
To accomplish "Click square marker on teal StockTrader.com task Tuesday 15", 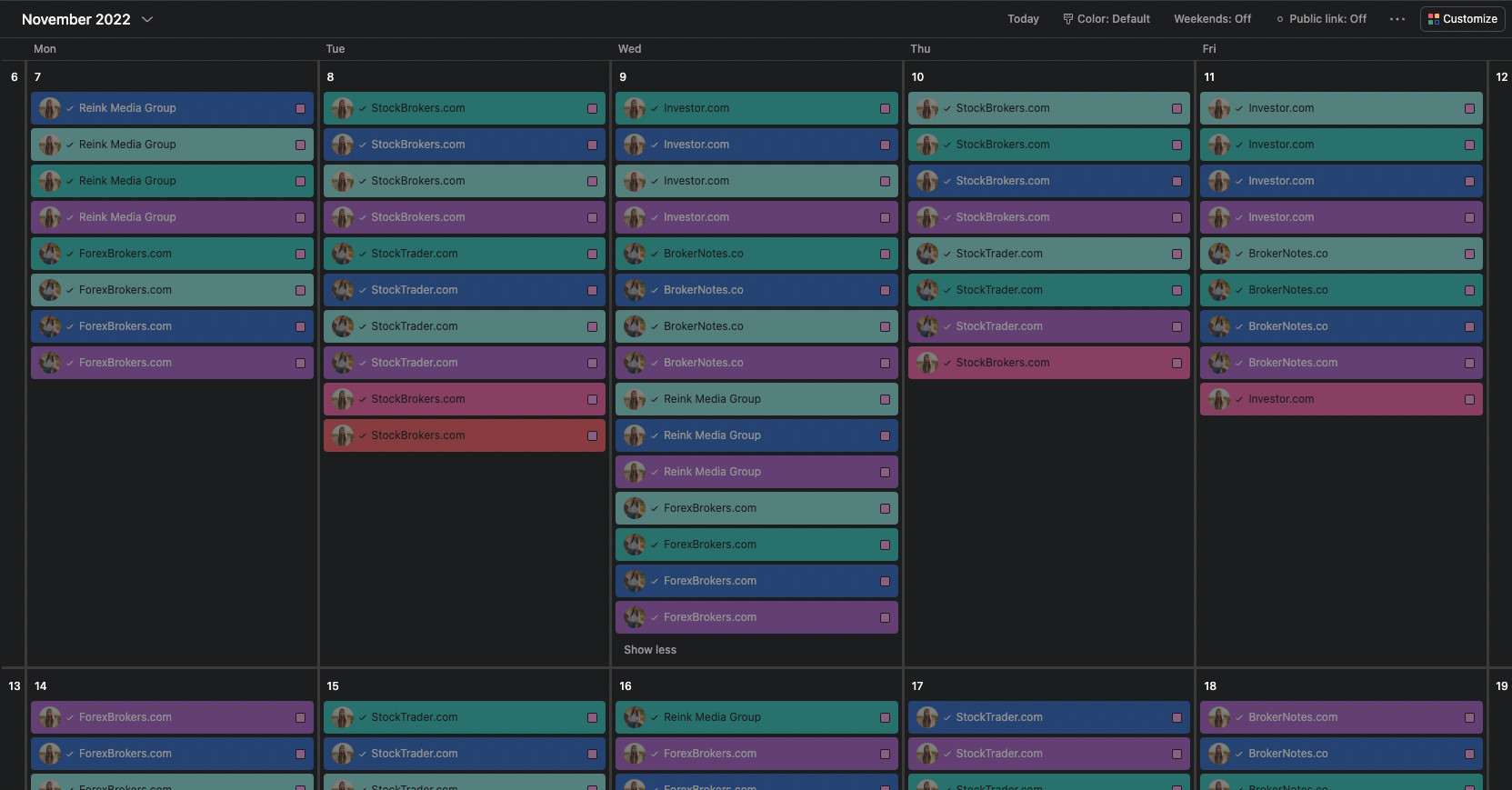I will pyautogui.click(x=592, y=717).
